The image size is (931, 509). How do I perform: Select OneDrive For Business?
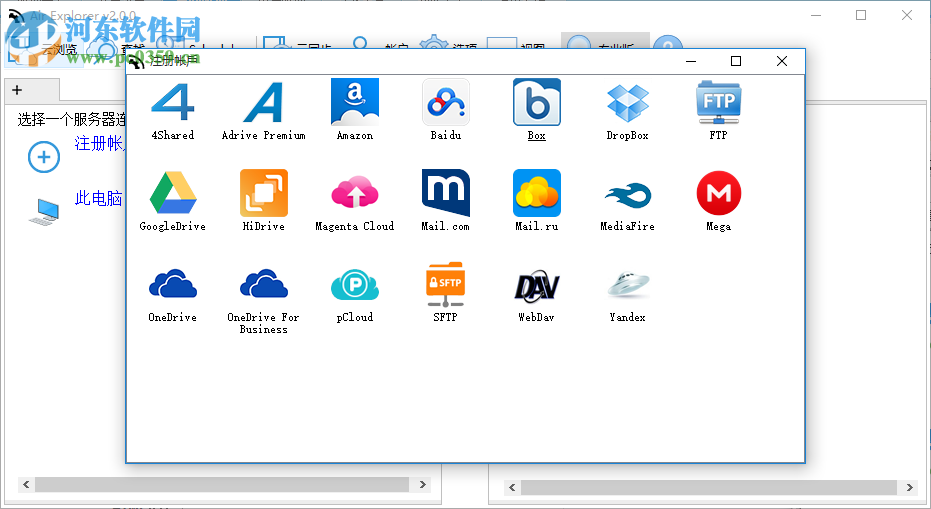click(x=264, y=283)
